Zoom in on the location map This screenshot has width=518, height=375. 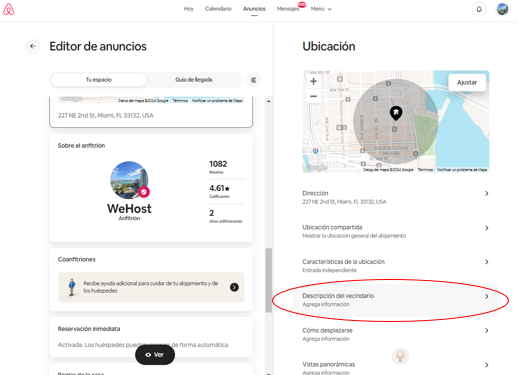coord(313,81)
